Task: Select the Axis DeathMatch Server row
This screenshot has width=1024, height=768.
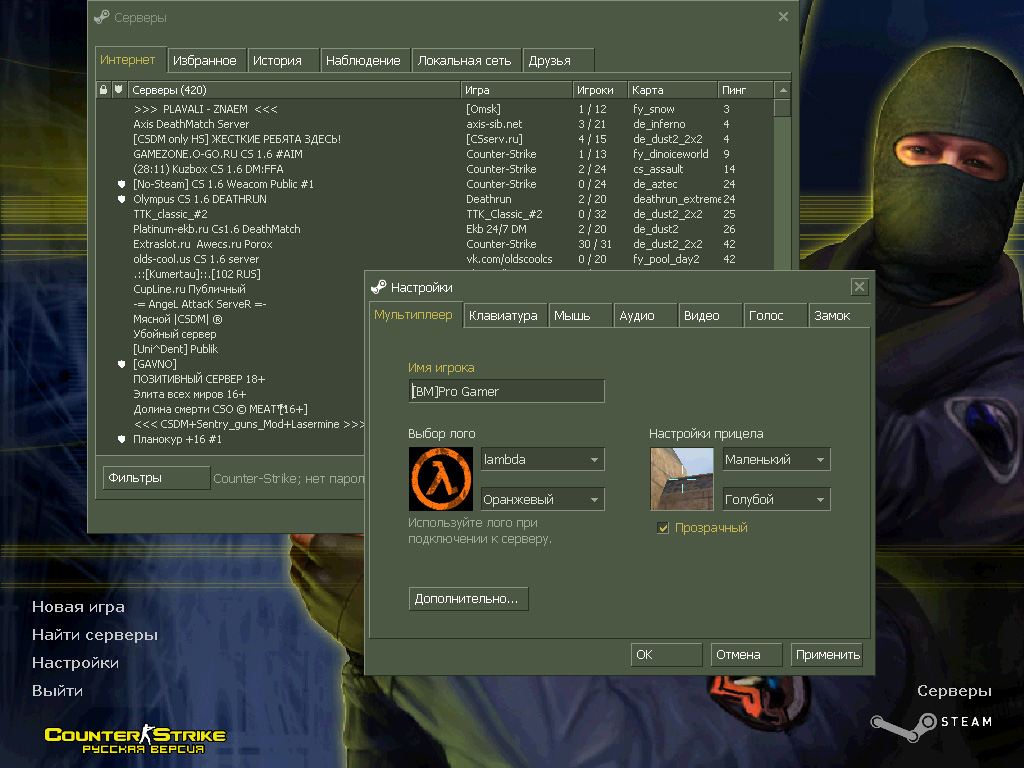Action: 435,124
